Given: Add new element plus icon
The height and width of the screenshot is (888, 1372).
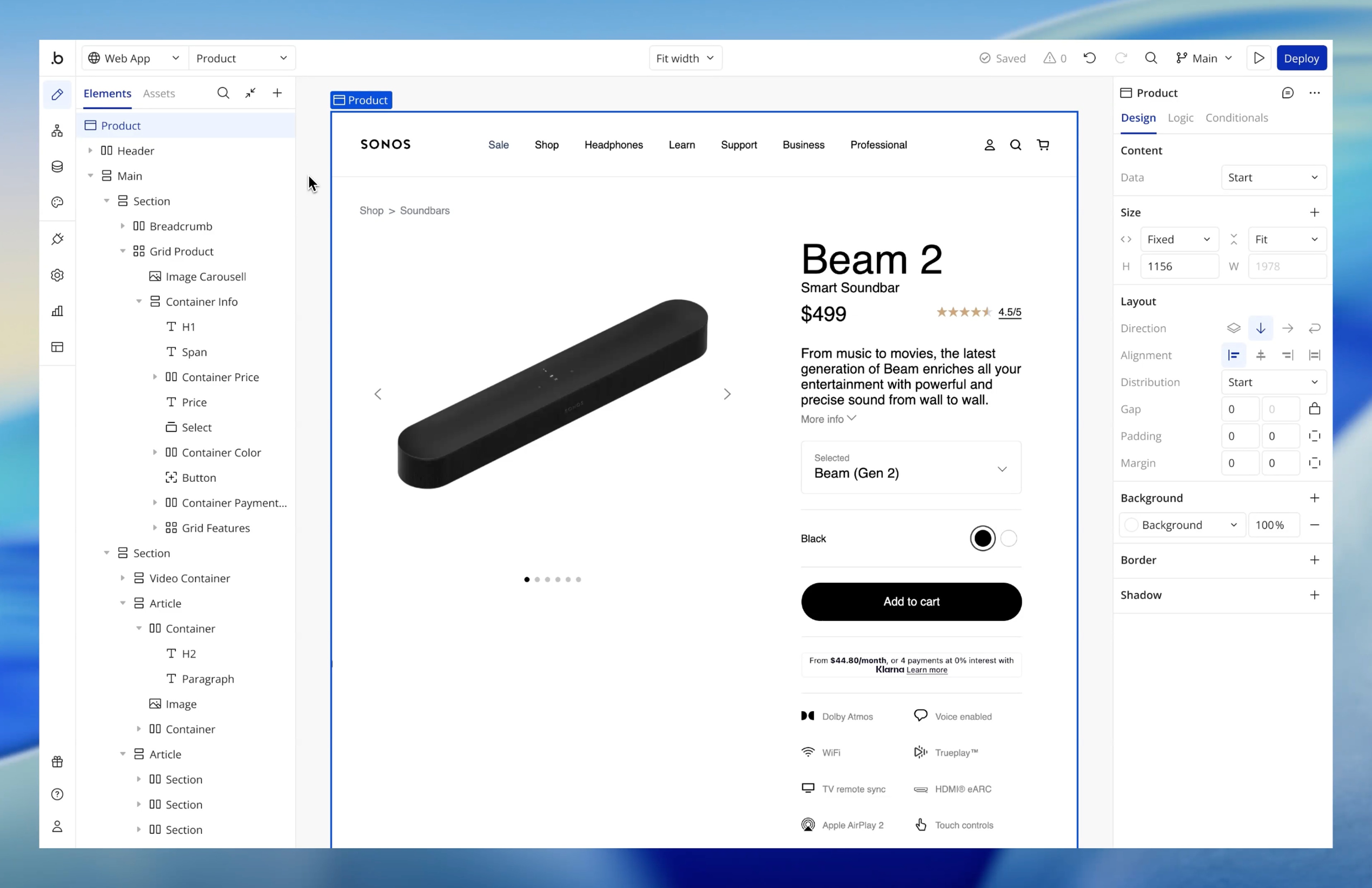Looking at the screenshot, I should coord(277,93).
